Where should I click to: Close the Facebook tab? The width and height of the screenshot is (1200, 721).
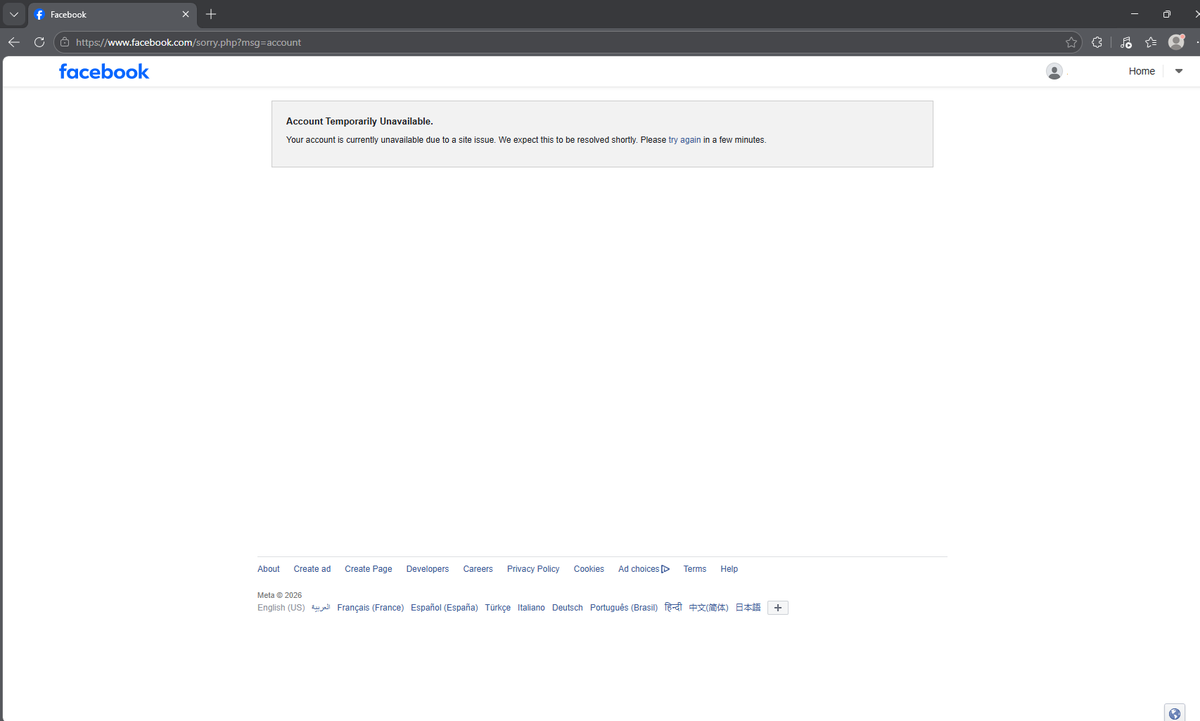[x=185, y=15]
